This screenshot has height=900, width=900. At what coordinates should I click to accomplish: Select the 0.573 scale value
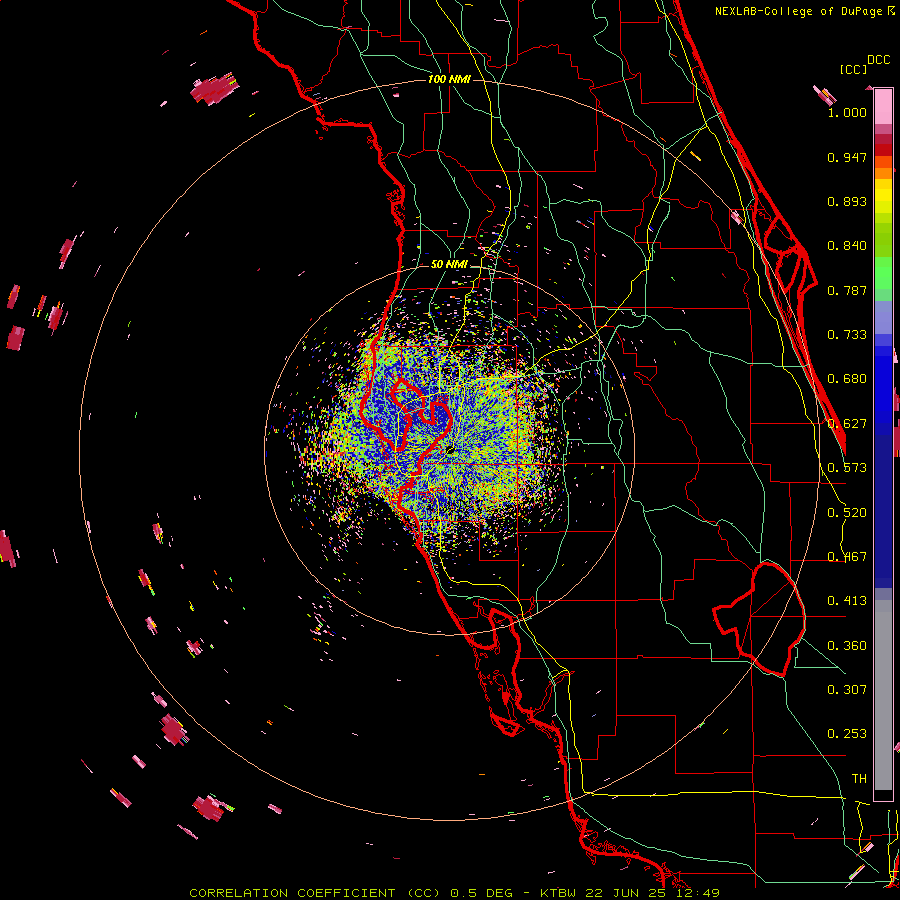[x=847, y=468]
